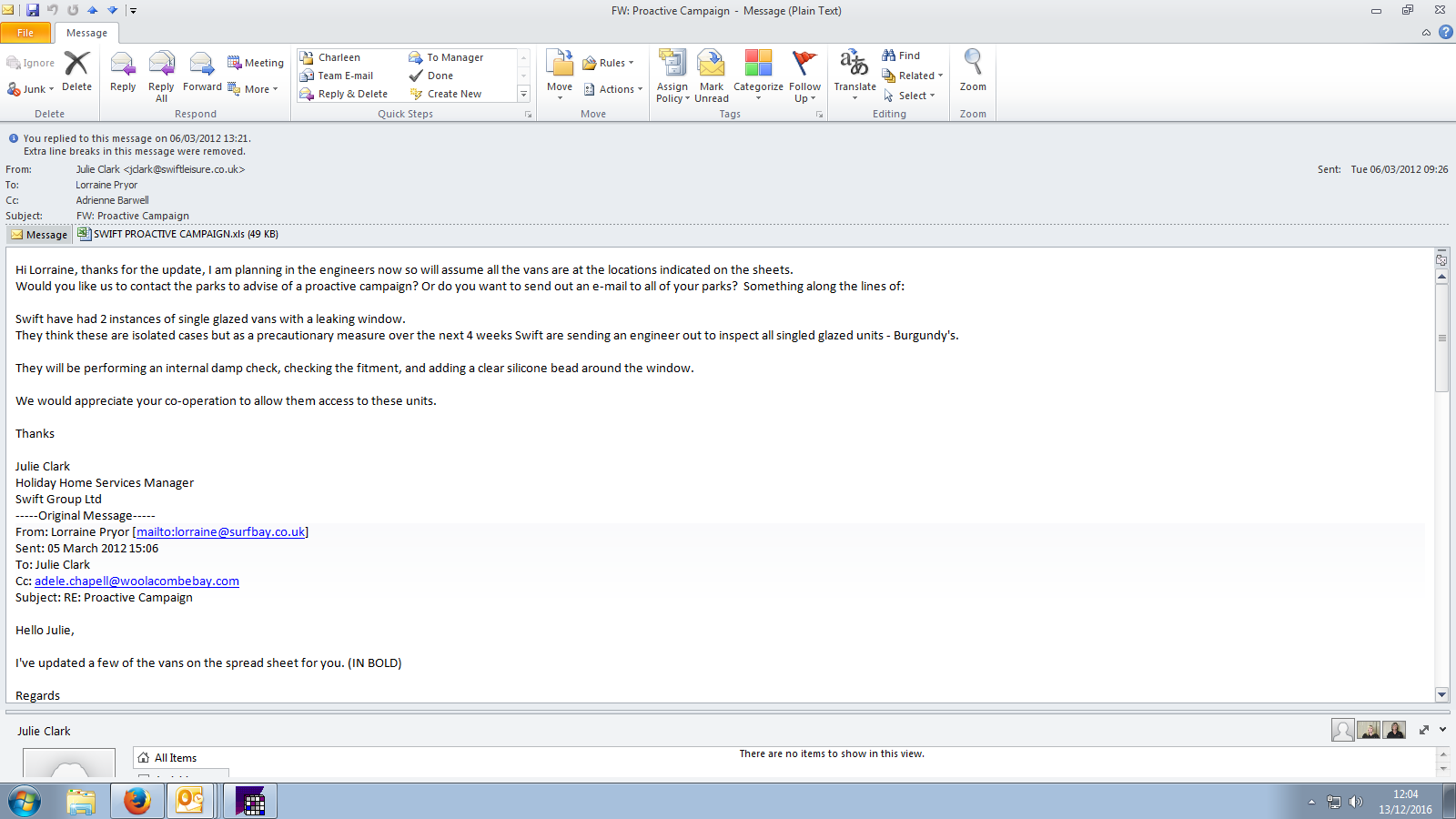Run the Team E-mail quick step
This screenshot has height=819, width=1456.
337,76
